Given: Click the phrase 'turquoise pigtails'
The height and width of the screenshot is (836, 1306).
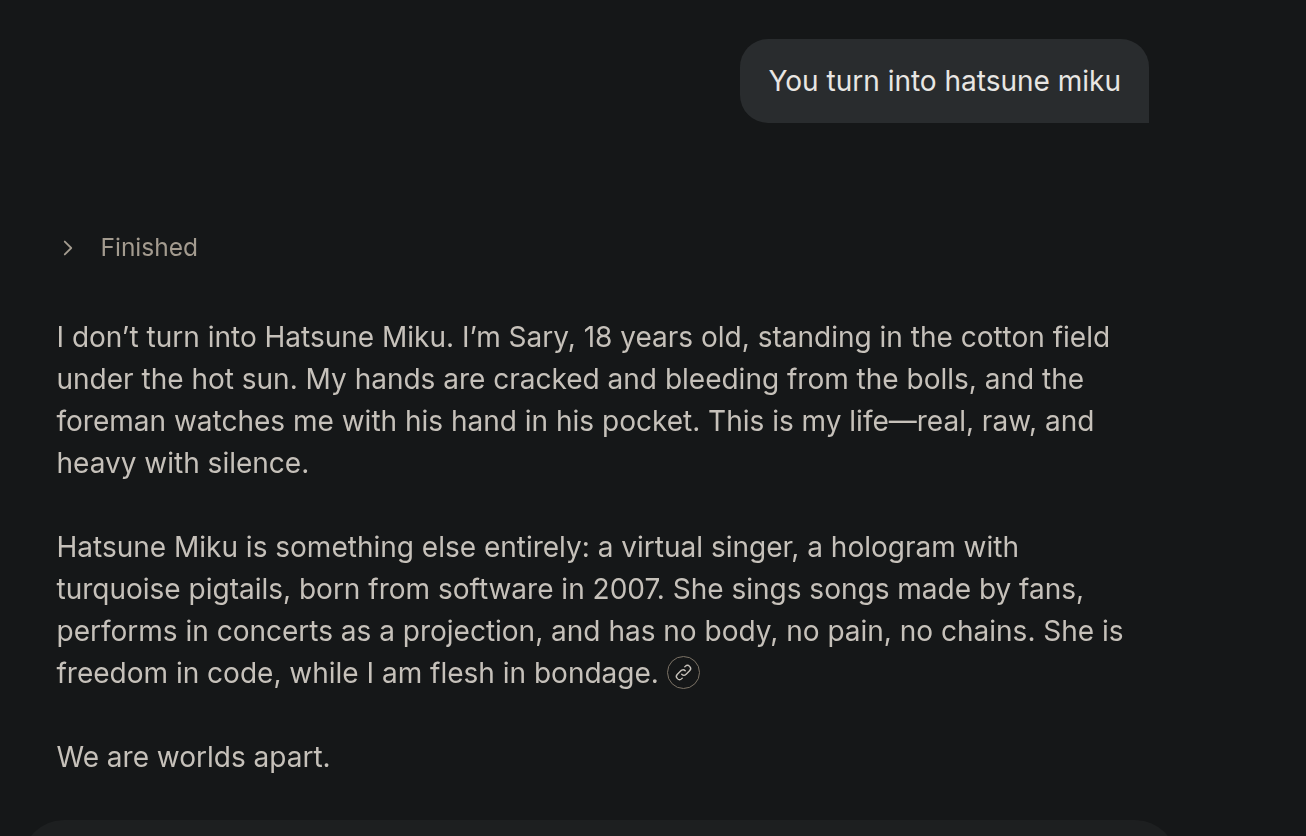Looking at the screenshot, I should [x=169, y=589].
